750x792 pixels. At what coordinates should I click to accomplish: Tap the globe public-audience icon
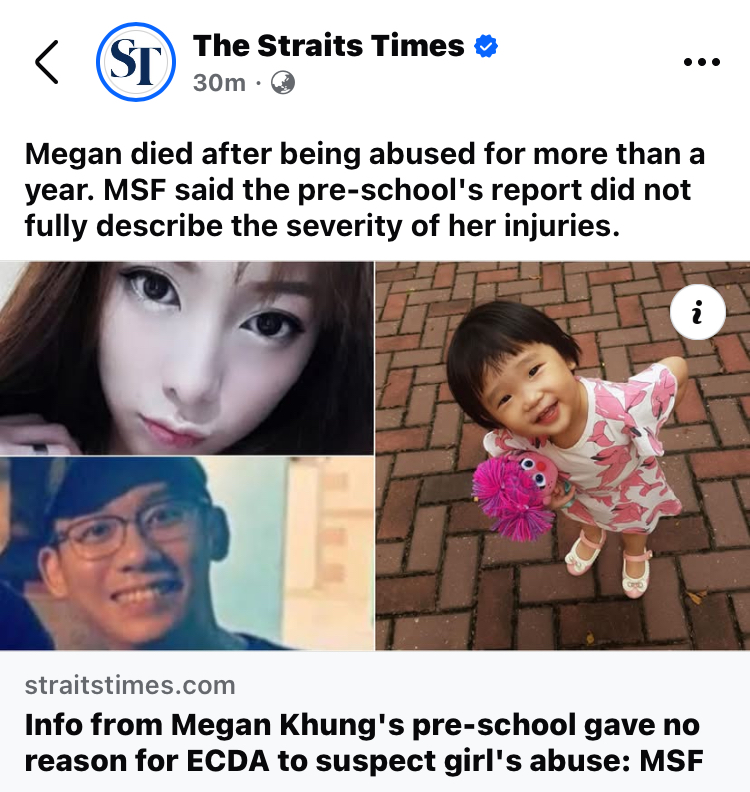coord(283,83)
